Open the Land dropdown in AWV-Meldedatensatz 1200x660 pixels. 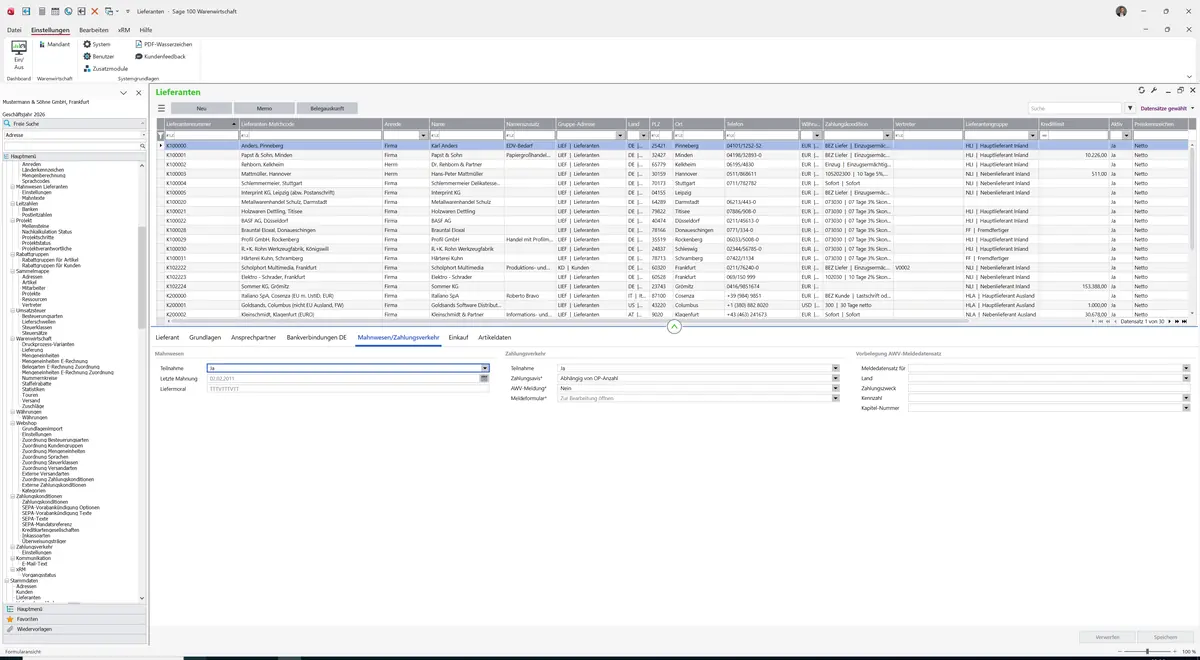pos(1186,378)
